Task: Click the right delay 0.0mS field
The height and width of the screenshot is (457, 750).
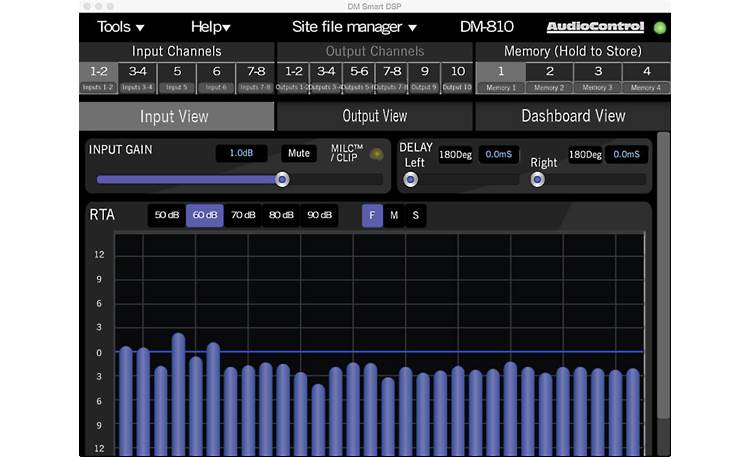Action: click(626, 155)
